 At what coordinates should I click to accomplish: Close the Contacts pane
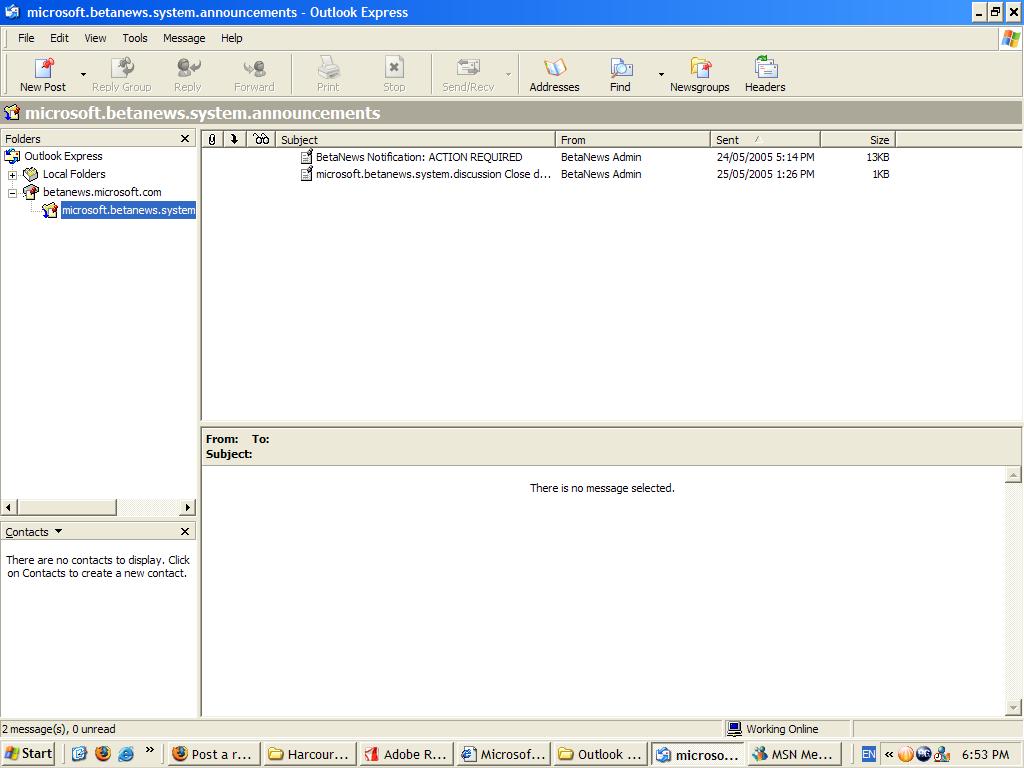[x=185, y=532]
